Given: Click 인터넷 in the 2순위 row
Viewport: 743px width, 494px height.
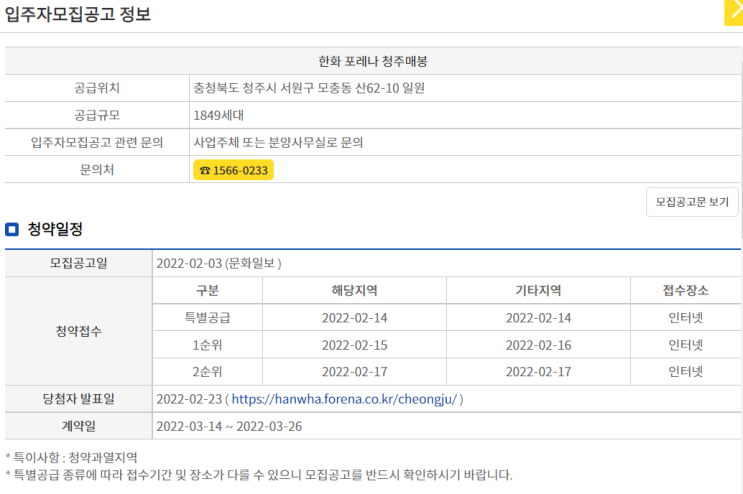Looking at the screenshot, I should click(x=686, y=372).
